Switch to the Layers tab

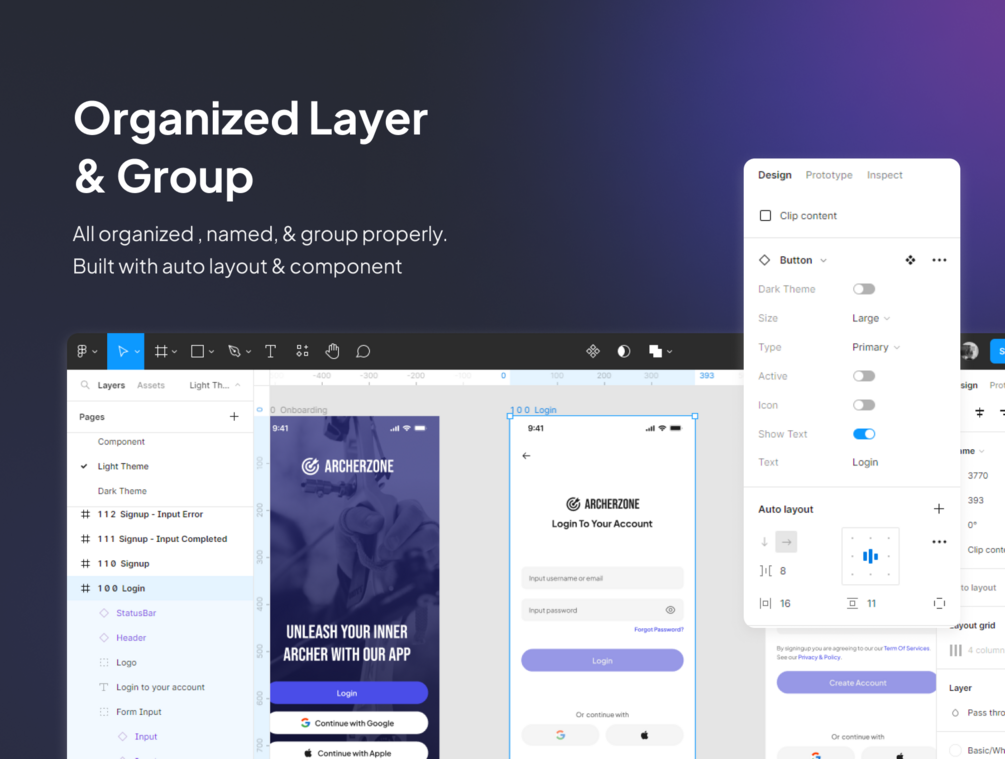coord(111,385)
